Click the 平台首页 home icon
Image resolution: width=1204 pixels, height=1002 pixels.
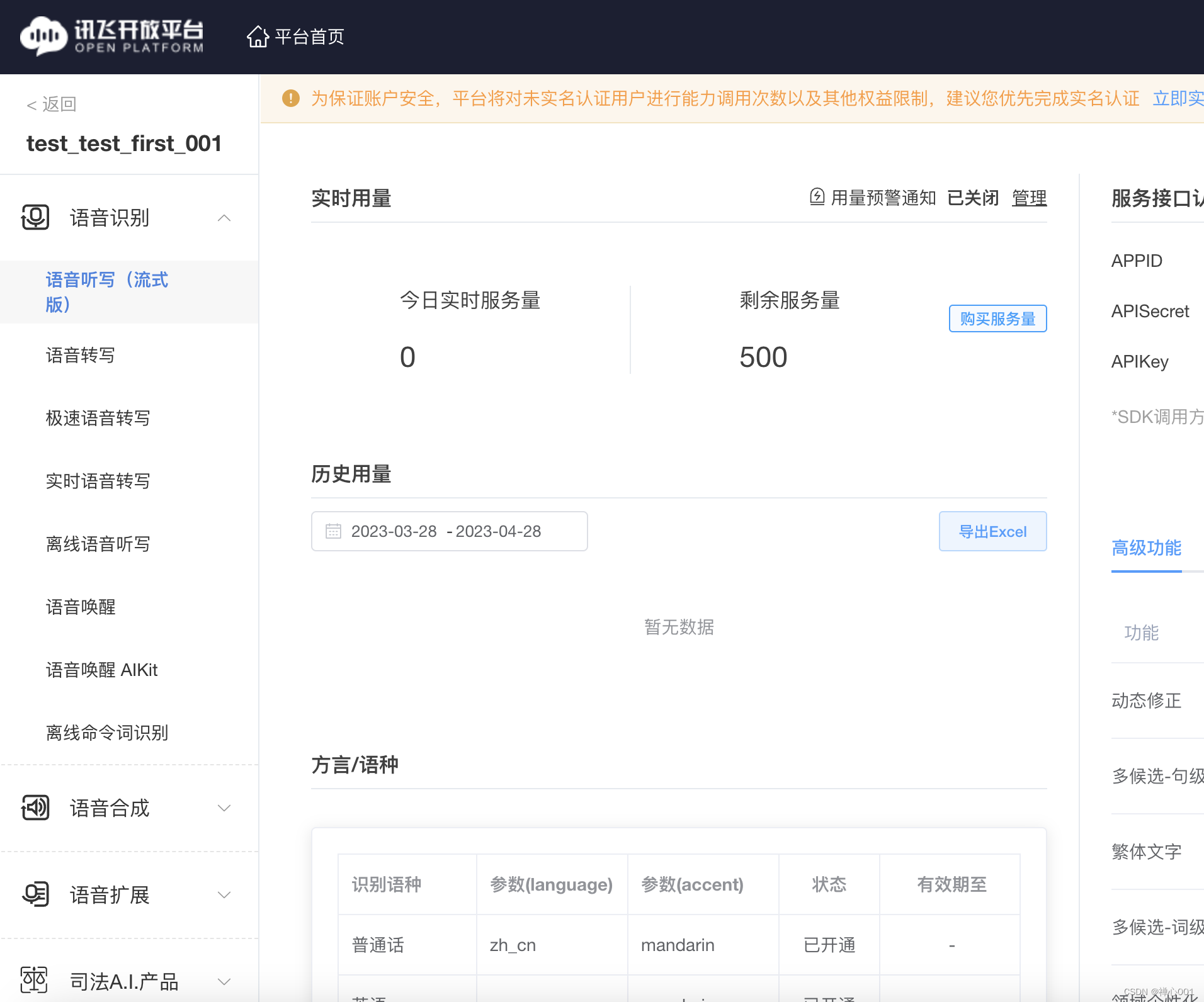click(x=258, y=36)
